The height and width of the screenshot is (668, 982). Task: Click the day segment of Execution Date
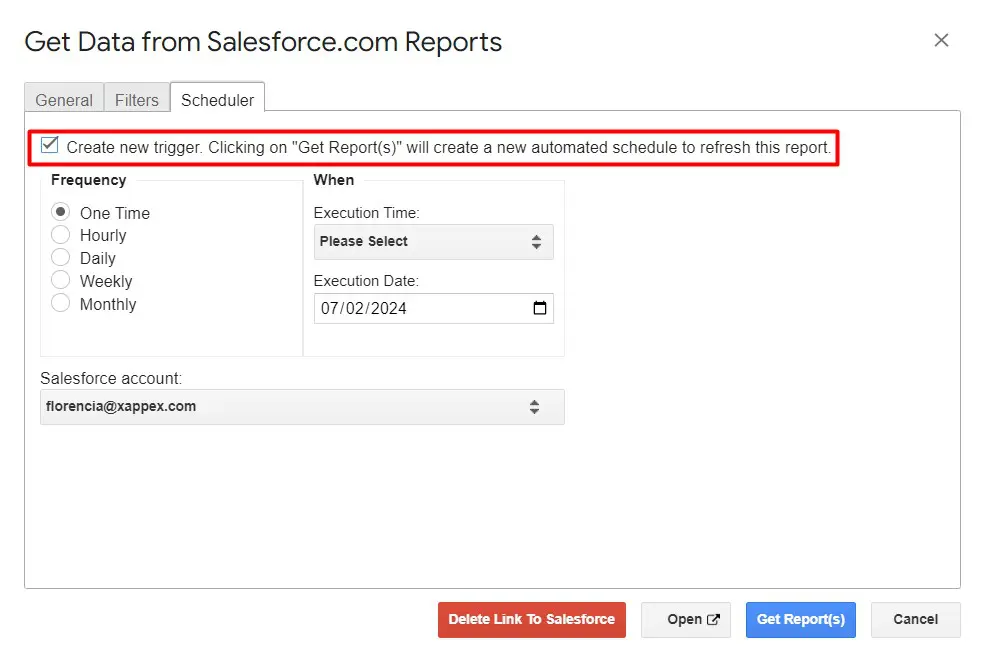[x=354, y=308]
